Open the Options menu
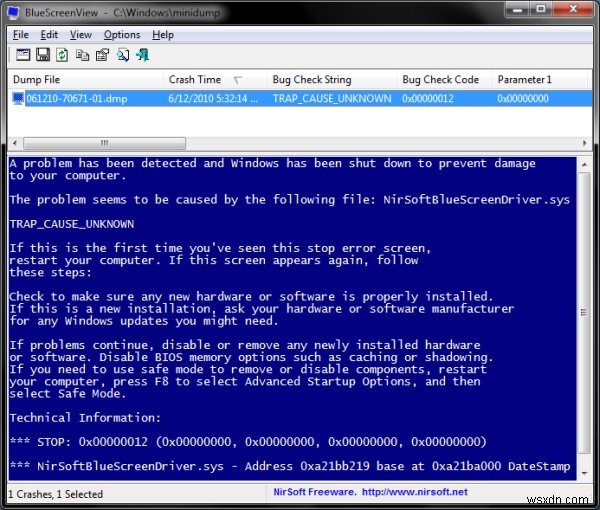Image resolution: width=600 pixels, height=510 pixels. [x=122, y=35]
